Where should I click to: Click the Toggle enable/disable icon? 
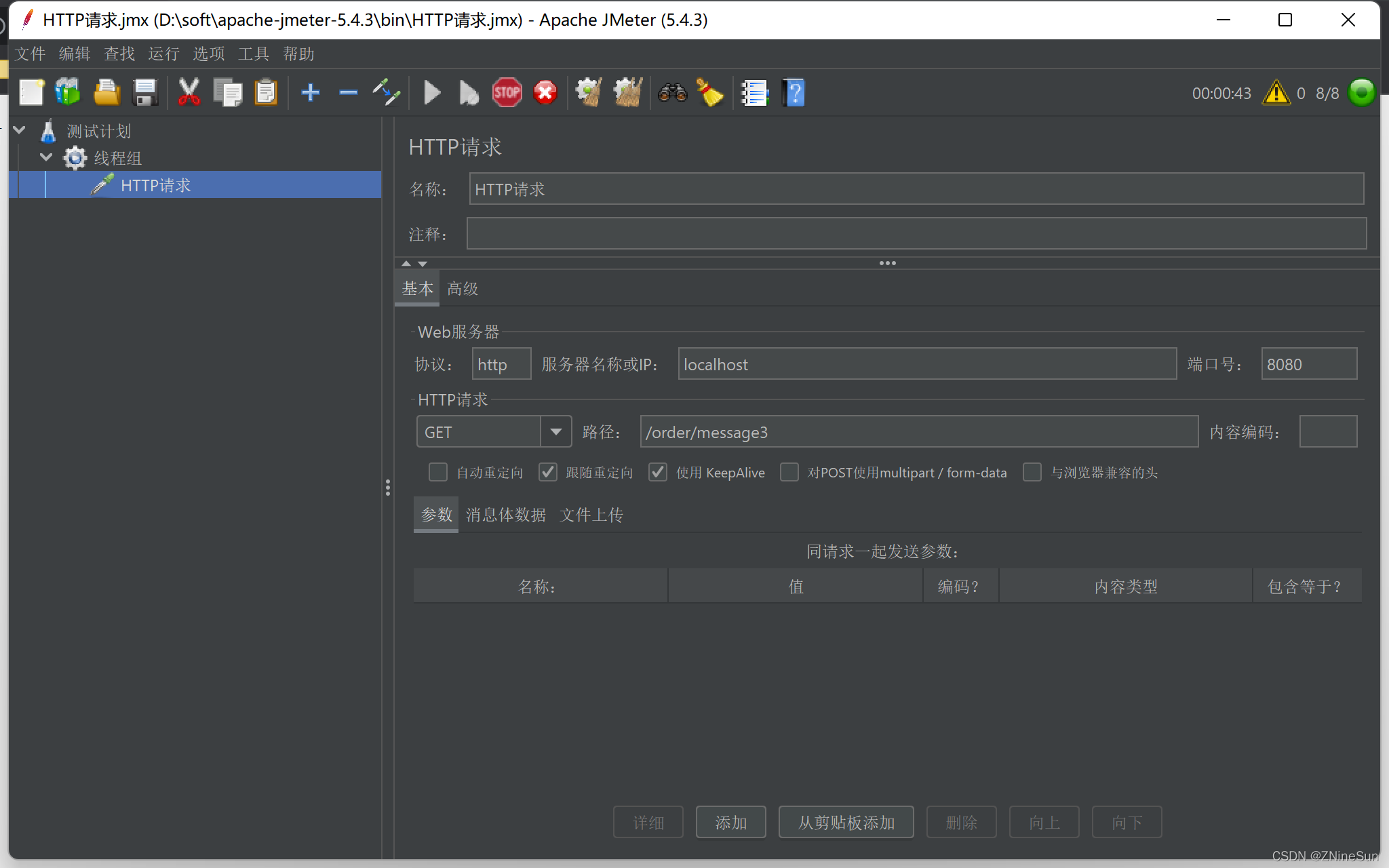click(387, 92)
